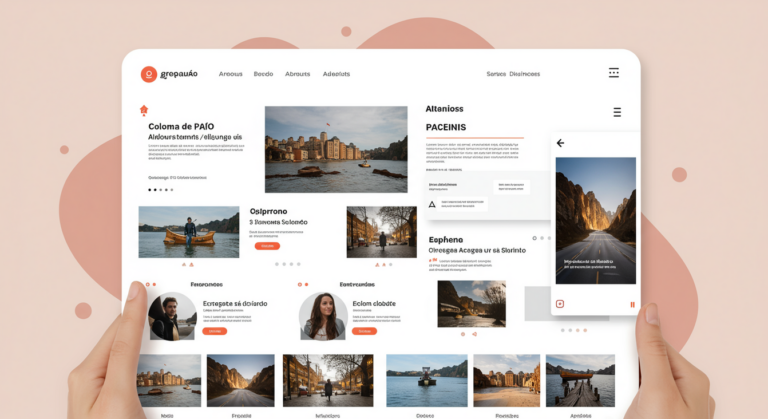The width and height of the screenshot is (768, 419).
Task: Open the canyon road thumbnail in the bottom gallery
Action: [x=240, y=381]
